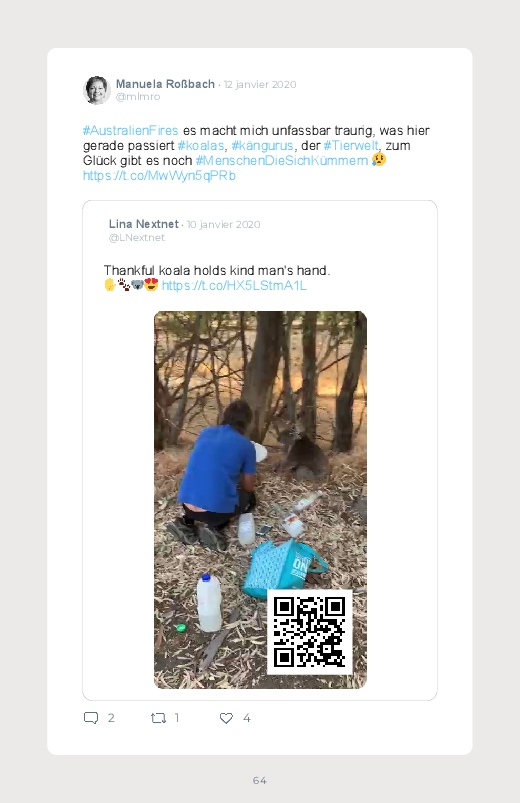Click the reply speech bubble icon

(x=91, y=718)
